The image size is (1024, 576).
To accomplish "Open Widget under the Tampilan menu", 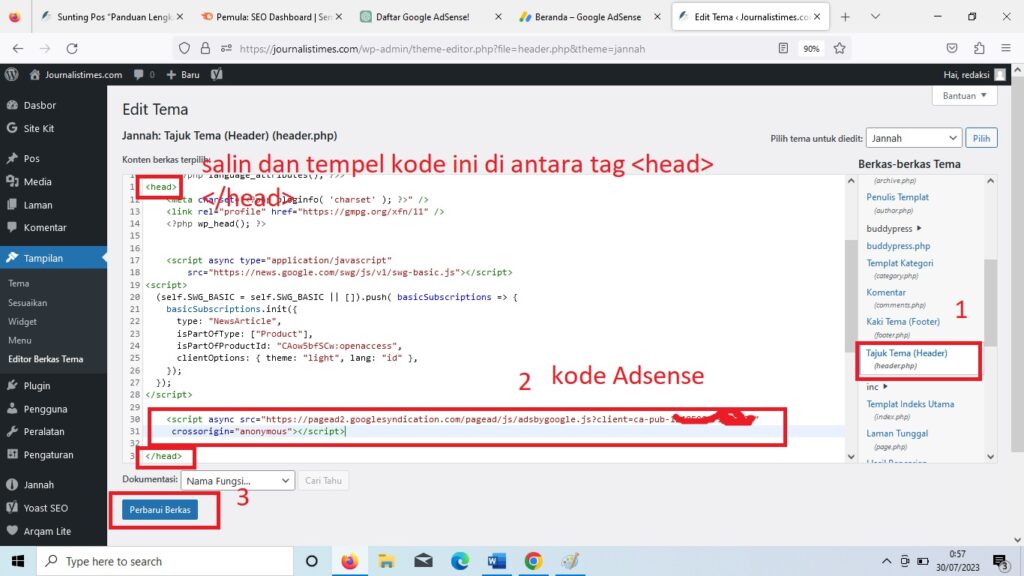I will click(x=22, y=322).
